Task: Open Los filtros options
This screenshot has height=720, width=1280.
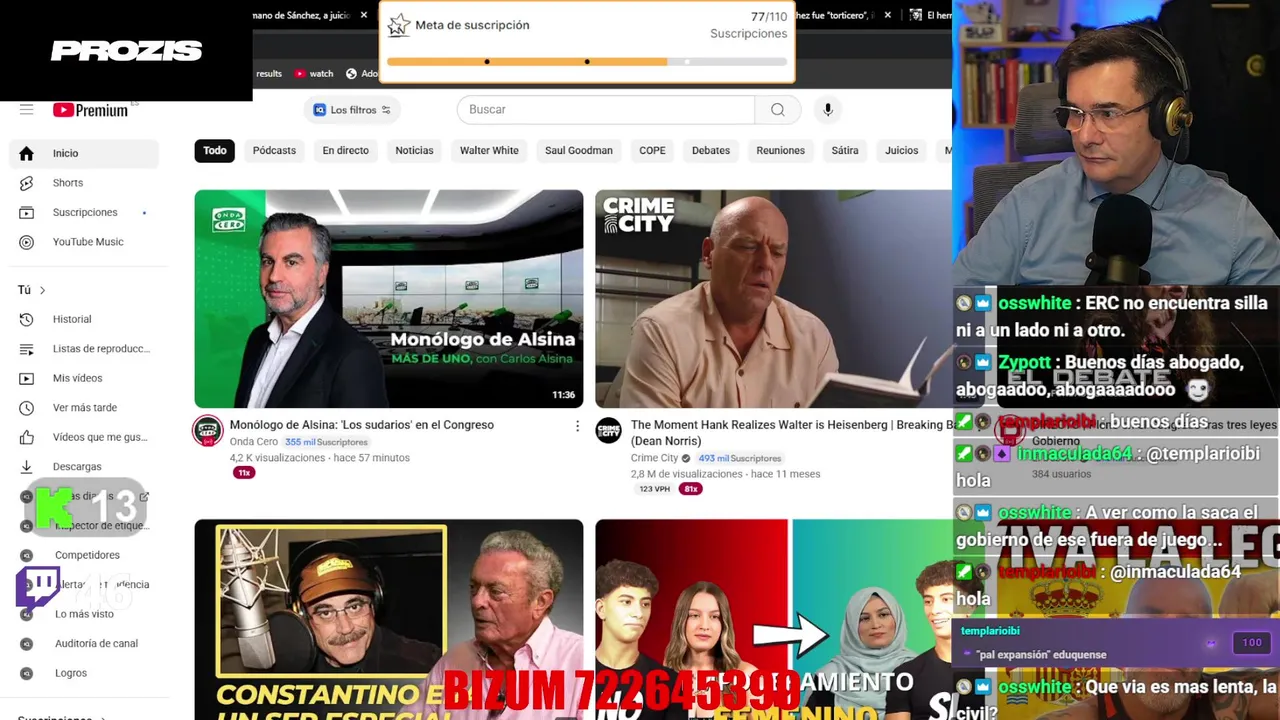Action: point(351,110)
